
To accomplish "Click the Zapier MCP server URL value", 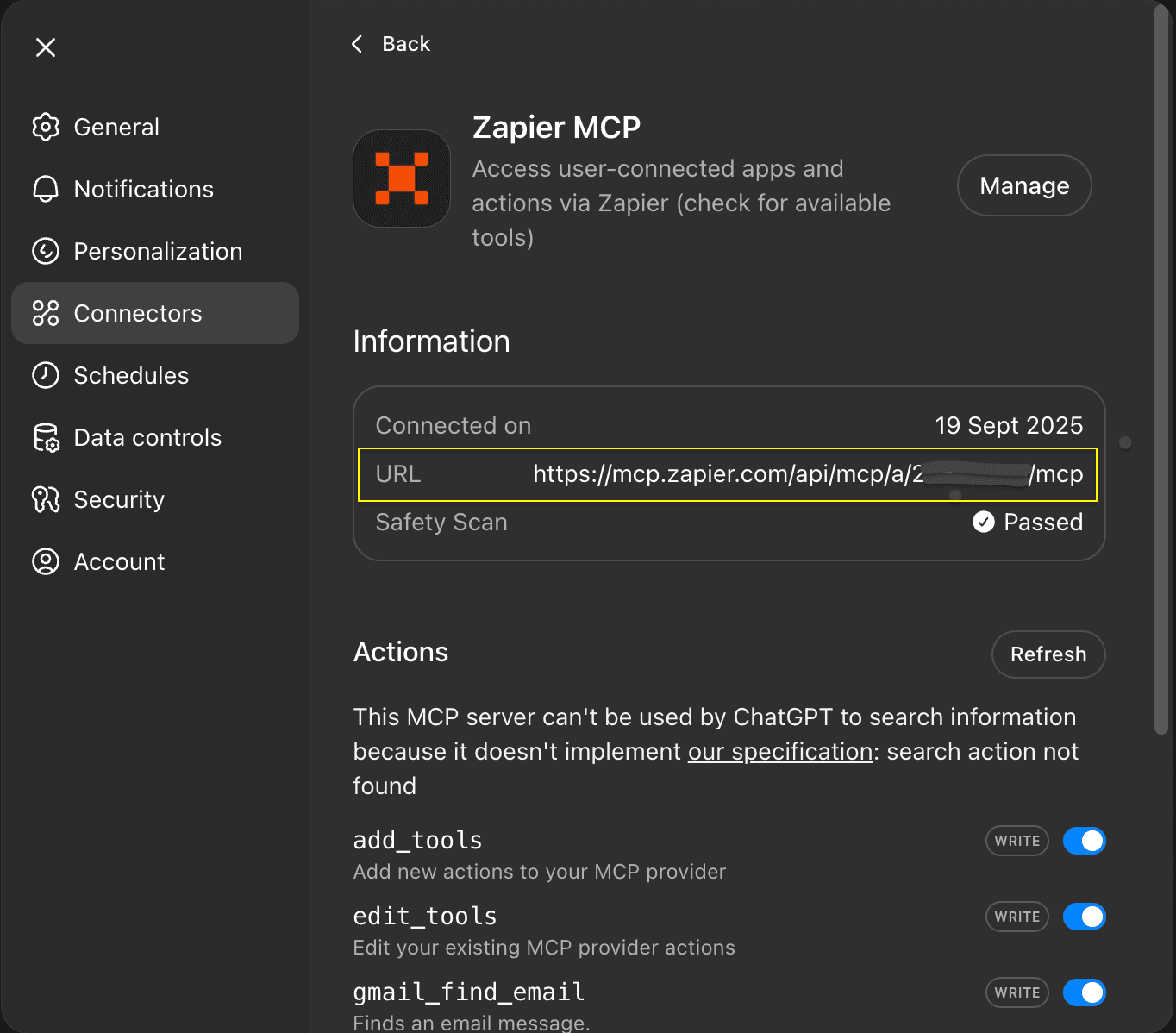I will pos(808,474).
